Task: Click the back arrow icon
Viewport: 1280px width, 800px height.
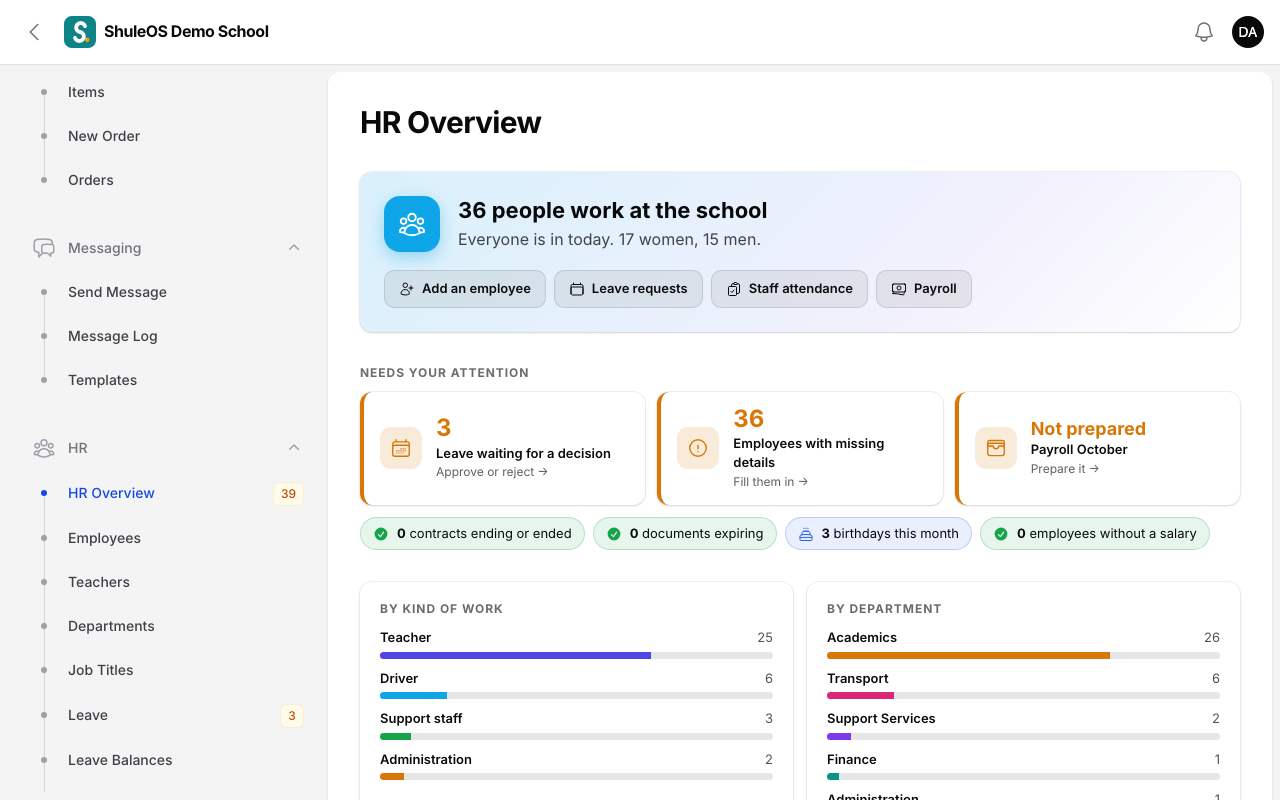Action: pos(34,32)
